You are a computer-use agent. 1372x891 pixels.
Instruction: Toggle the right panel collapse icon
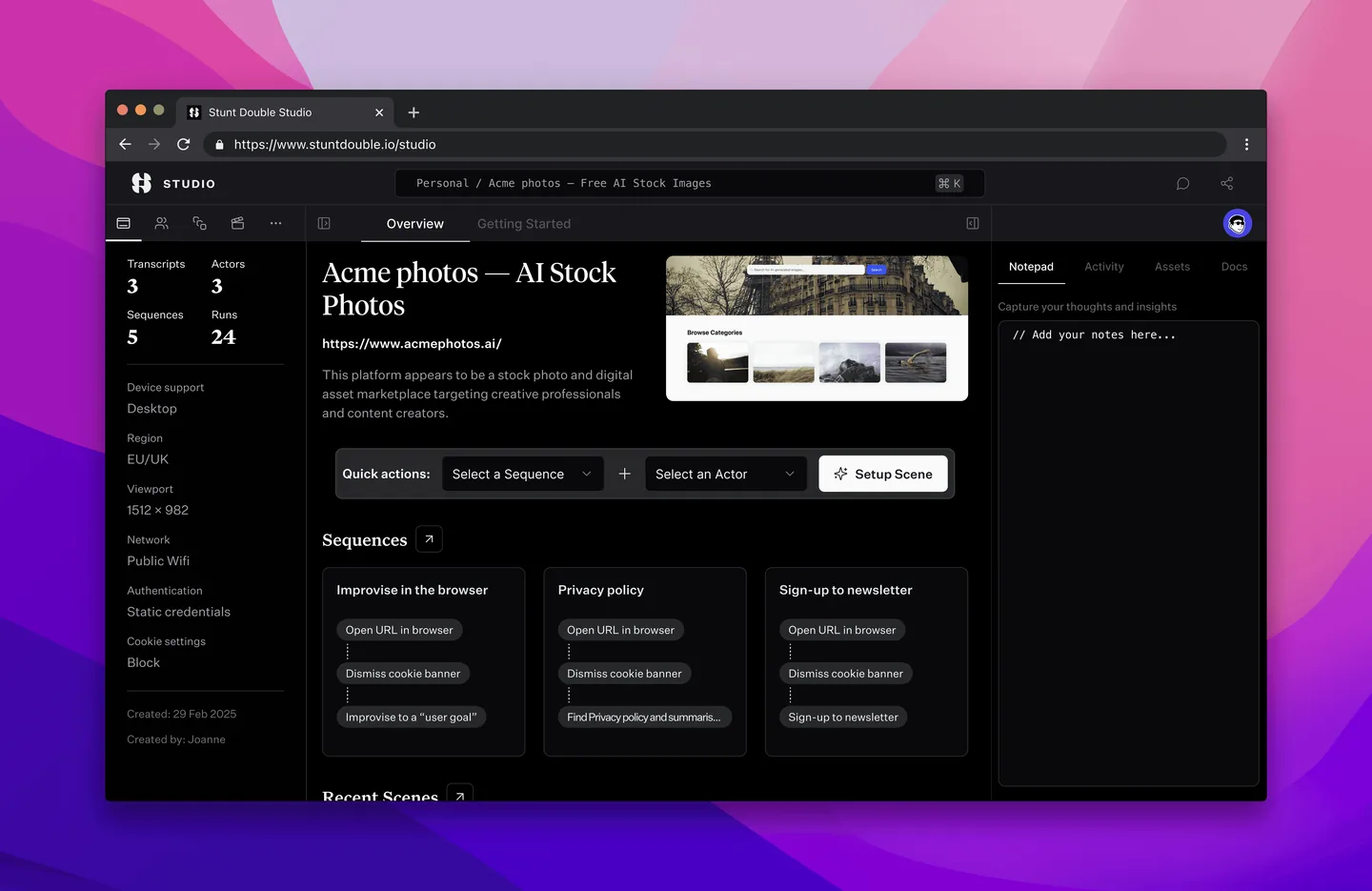point(973,223)
